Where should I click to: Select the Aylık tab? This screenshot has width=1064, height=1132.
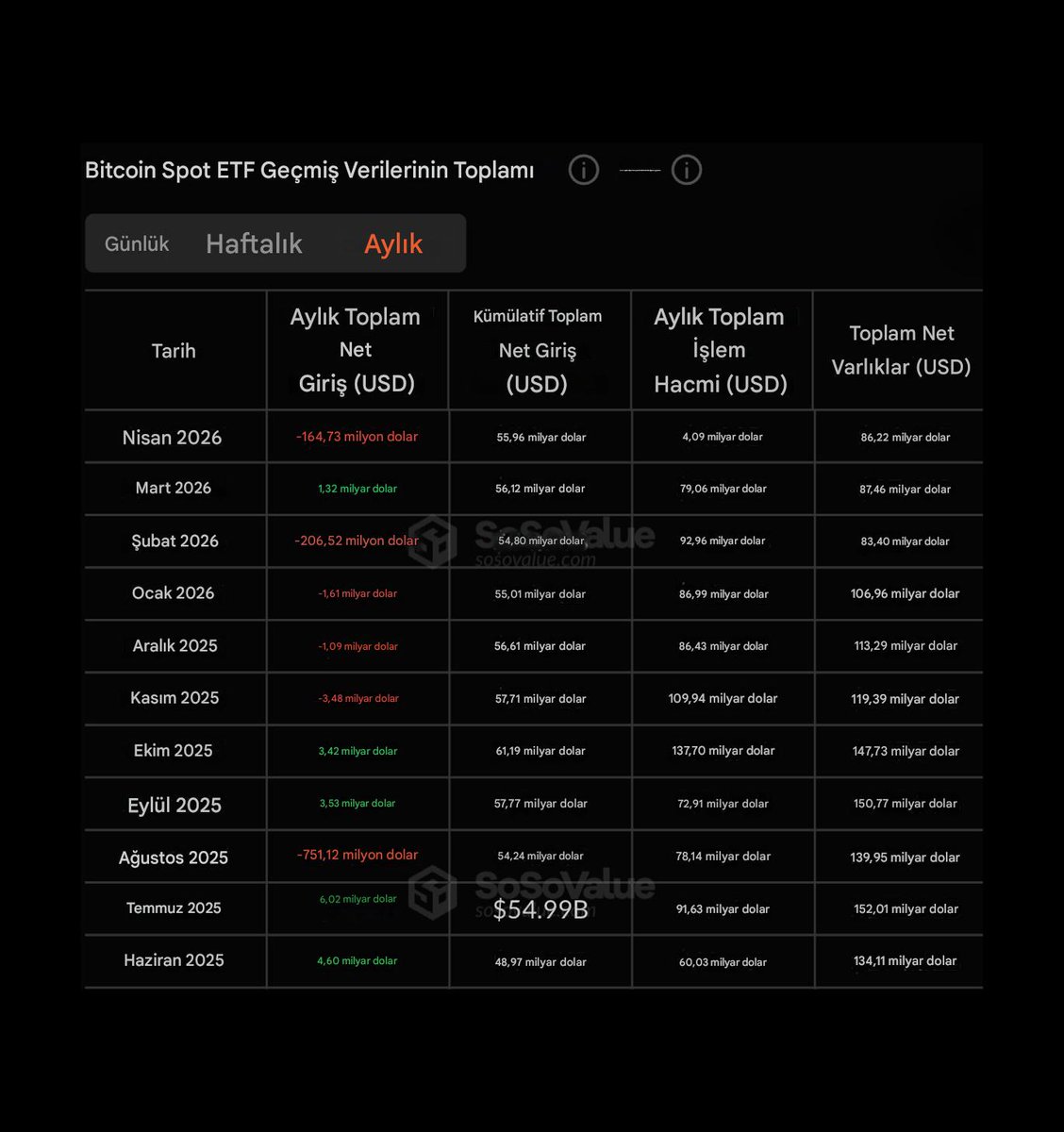click(393, 243)
